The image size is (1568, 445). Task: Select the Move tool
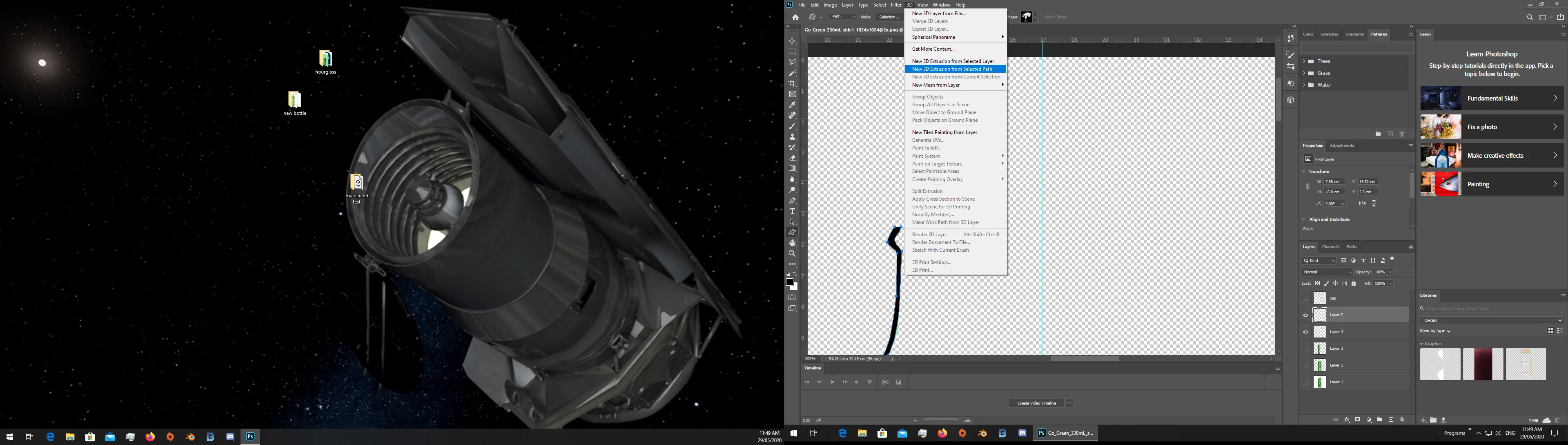(x=792, y=41)
